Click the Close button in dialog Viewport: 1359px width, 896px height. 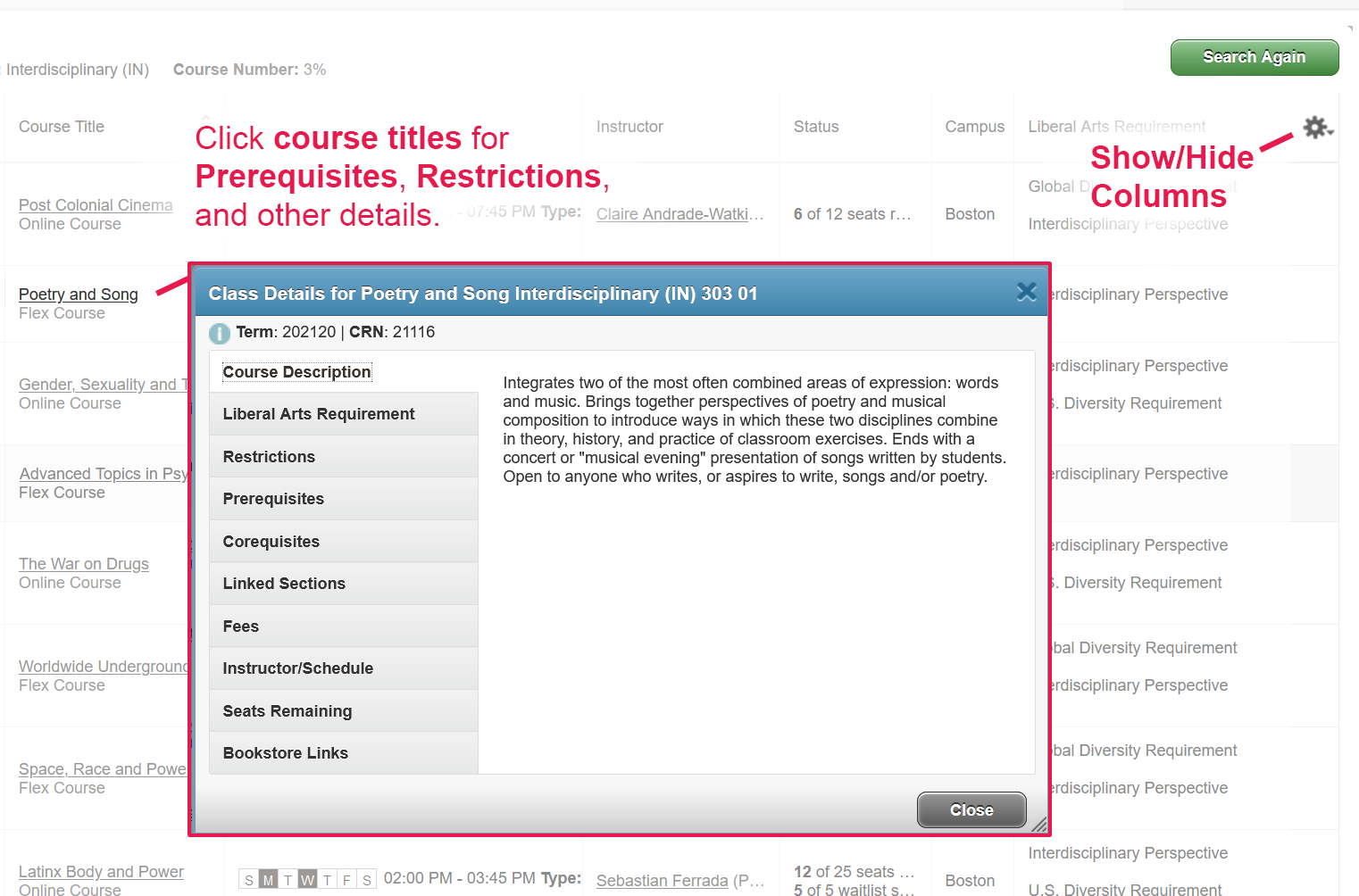click(971, 810)
